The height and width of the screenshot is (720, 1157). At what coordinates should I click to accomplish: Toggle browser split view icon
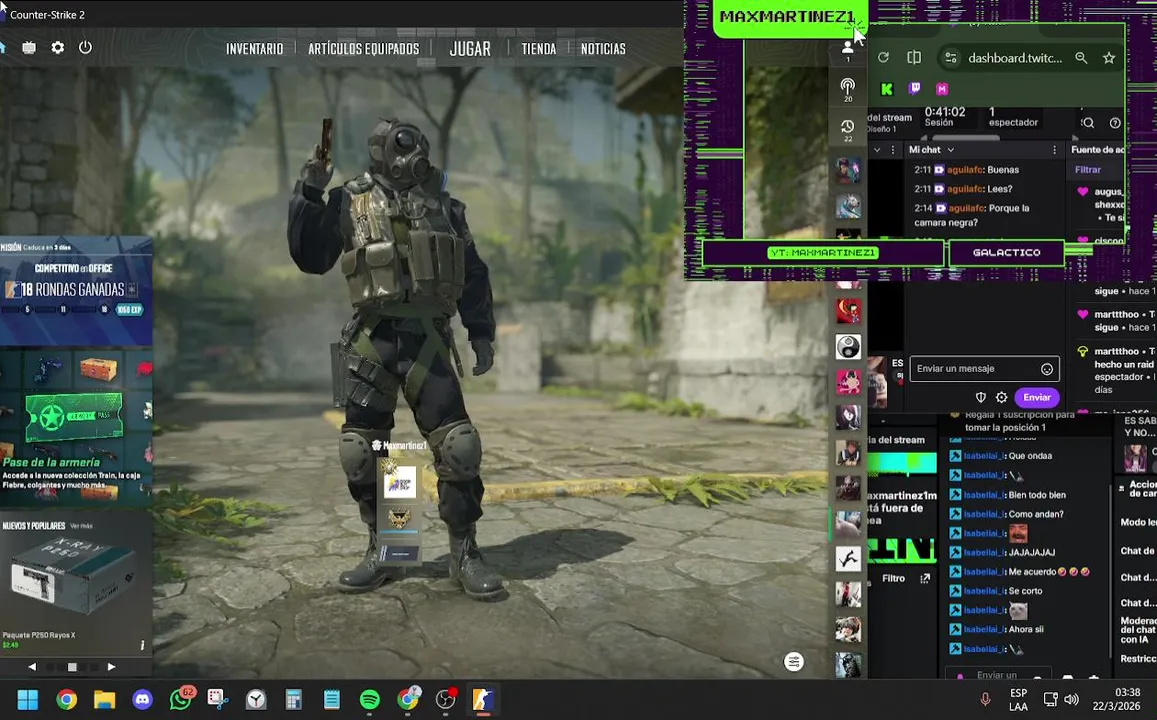click(x=914, y=58)
